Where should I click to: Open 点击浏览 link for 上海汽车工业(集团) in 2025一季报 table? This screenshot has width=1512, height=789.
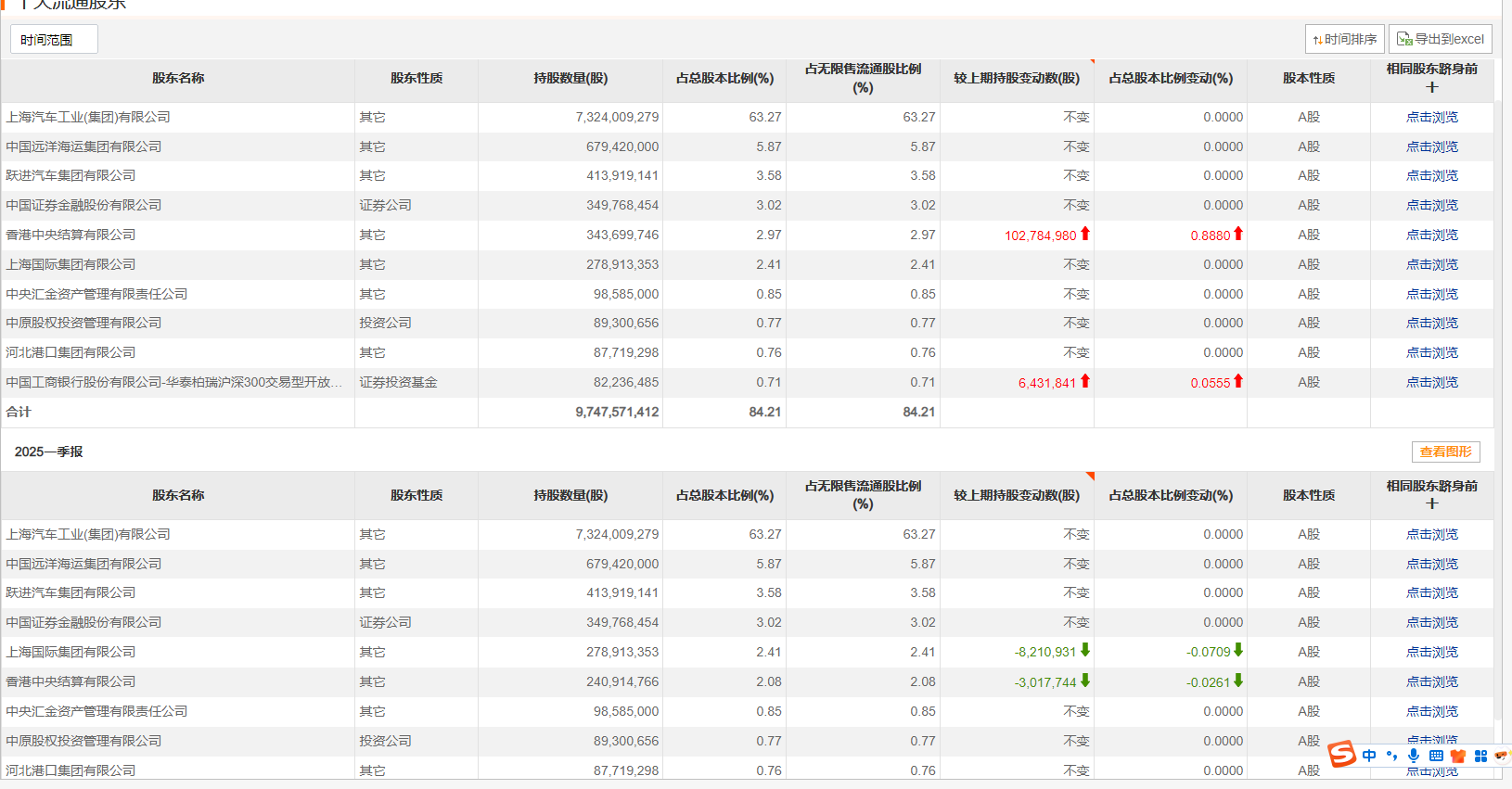click(x=1432, y=534)
